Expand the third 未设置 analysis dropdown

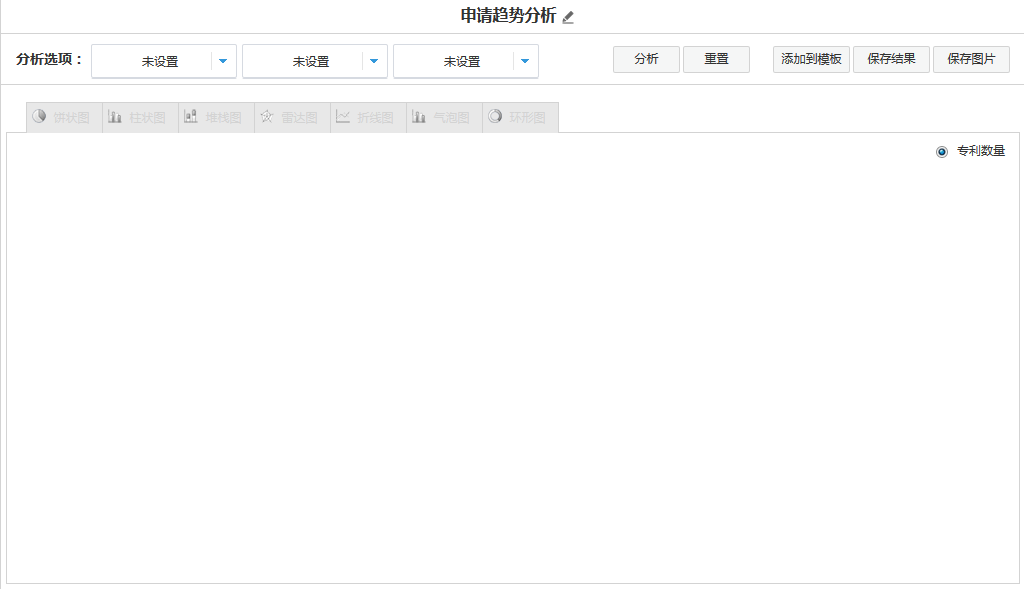(525, 61)
